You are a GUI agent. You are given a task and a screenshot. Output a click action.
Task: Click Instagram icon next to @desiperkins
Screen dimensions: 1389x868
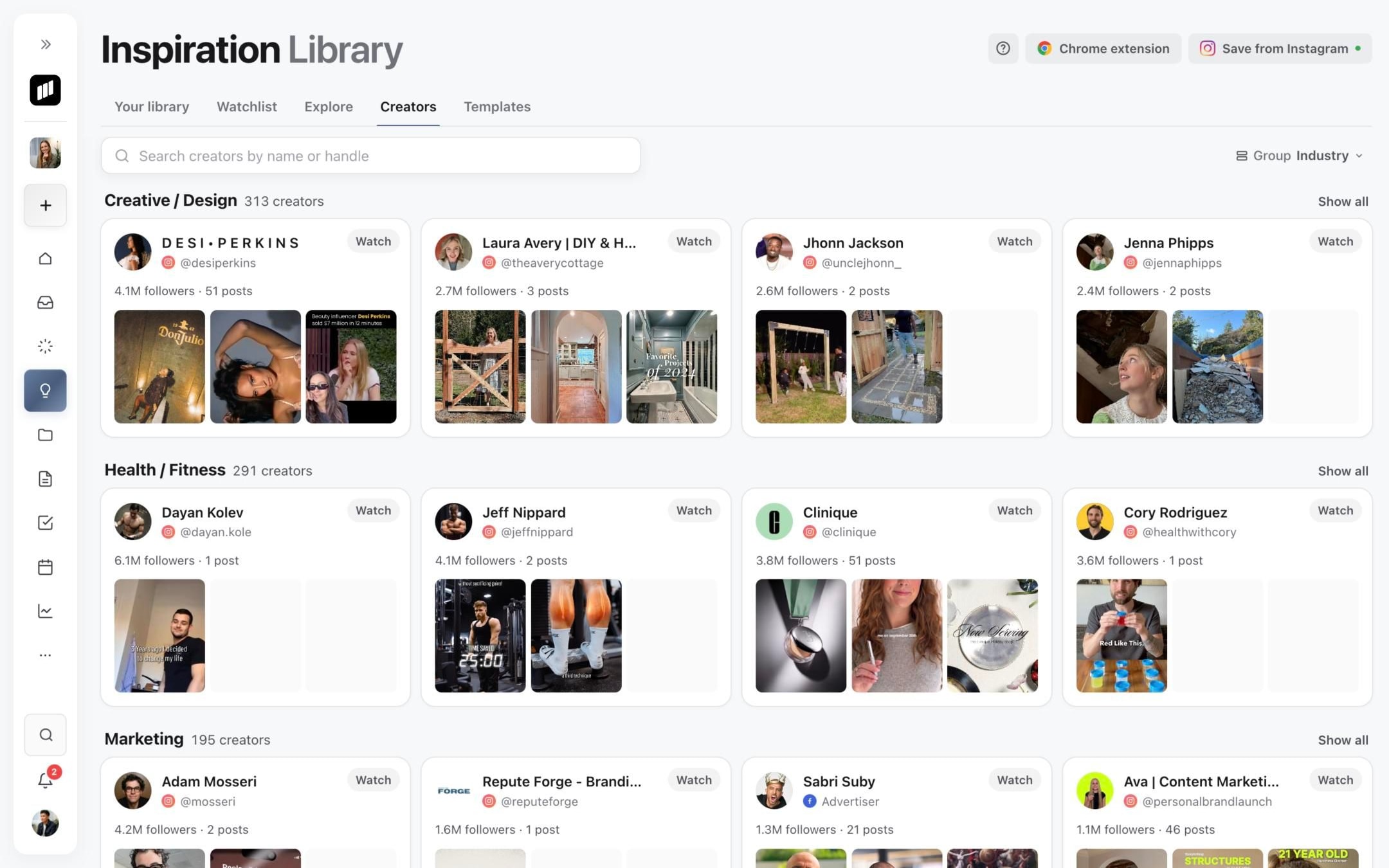pos(168,262)
